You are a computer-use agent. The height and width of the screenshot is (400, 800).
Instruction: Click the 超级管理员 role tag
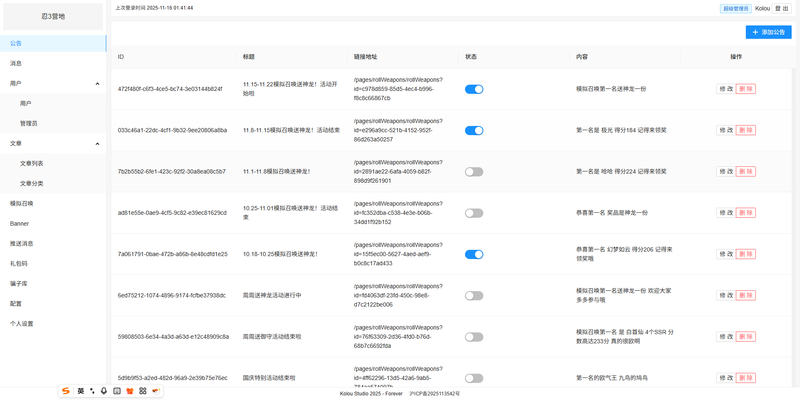point(736,8)
